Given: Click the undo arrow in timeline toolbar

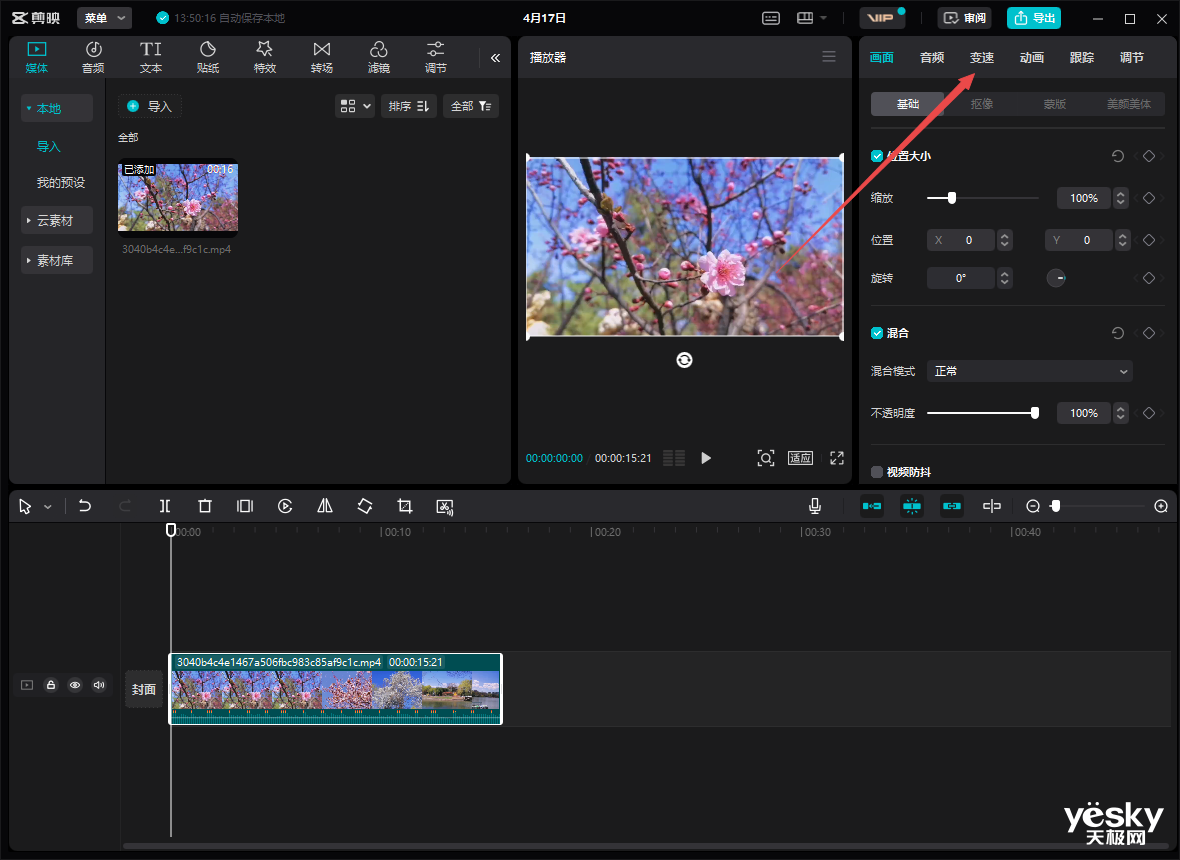Looking at the screenshot, I should tap(85, 506).
